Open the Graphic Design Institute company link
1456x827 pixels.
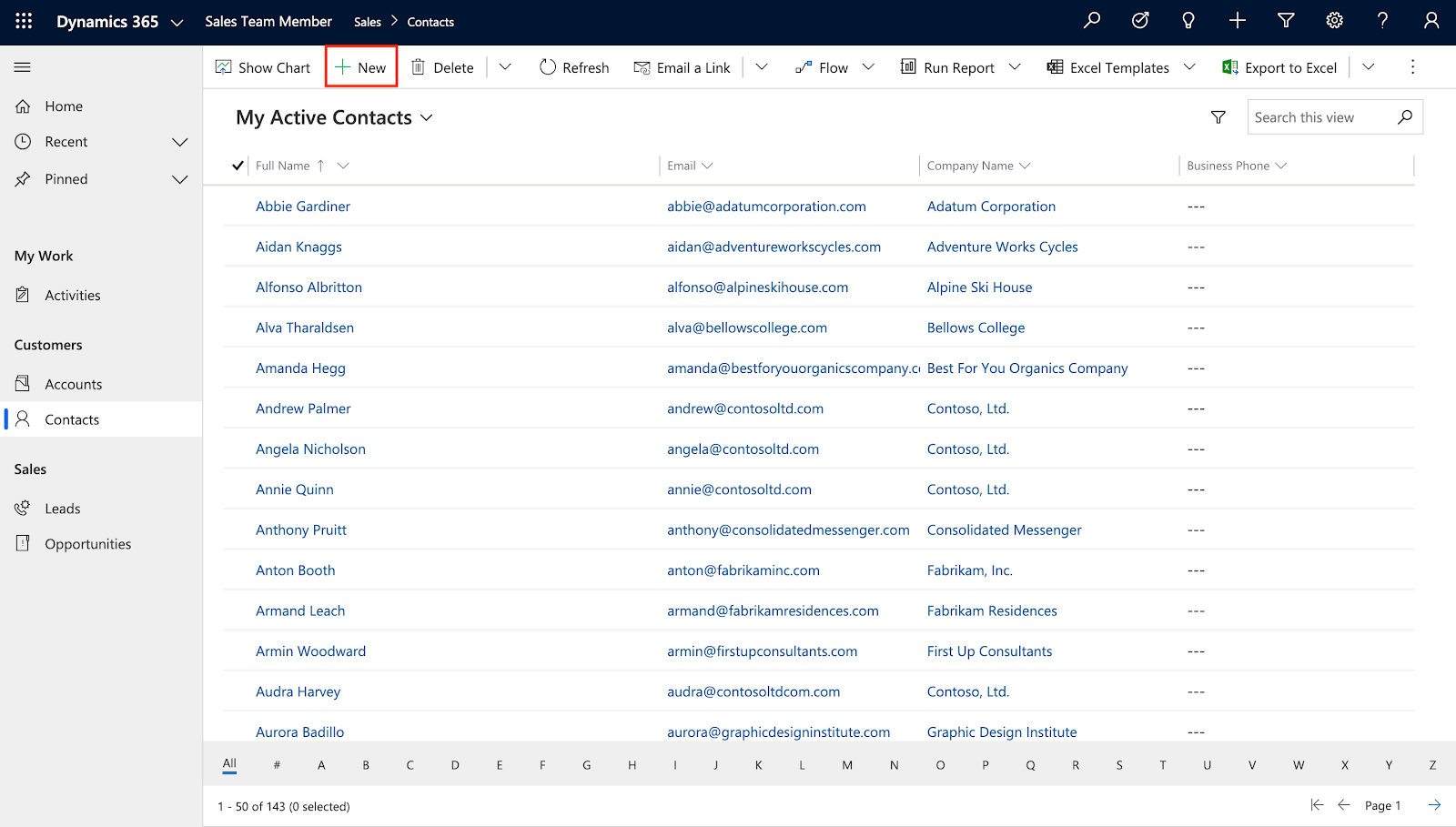(1002, 732)
